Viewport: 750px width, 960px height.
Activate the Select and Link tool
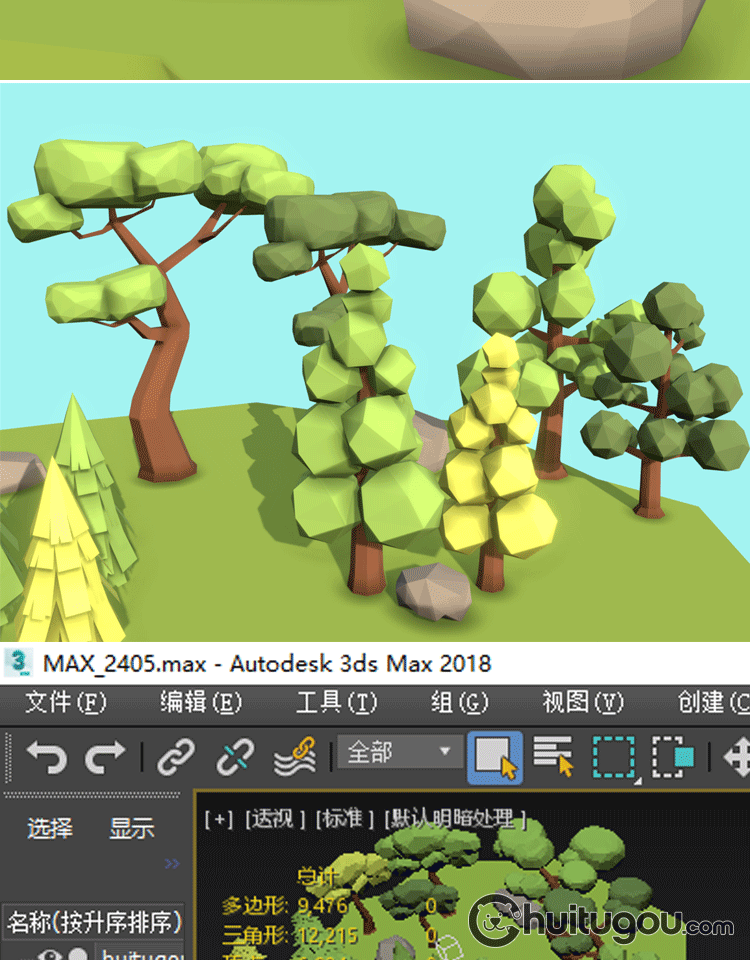pyautogui.click(x=176, y=757)
